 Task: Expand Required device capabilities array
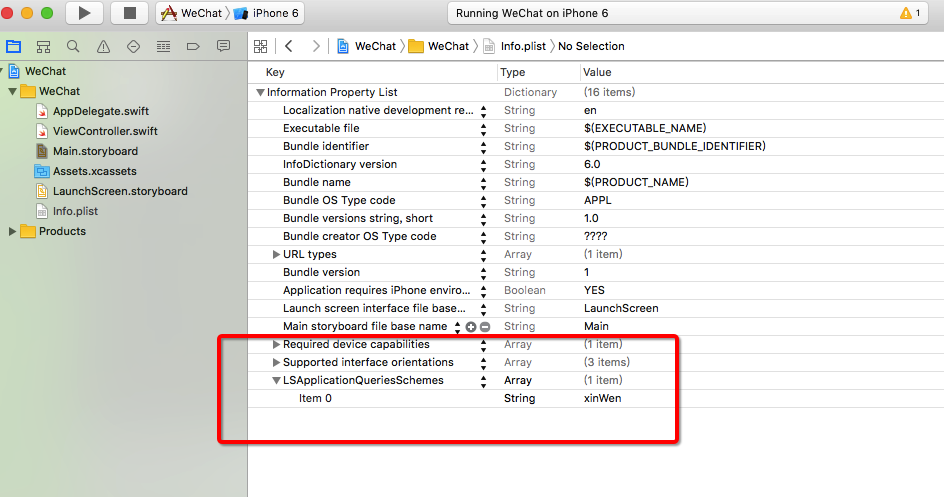click(x=276, y=345)
